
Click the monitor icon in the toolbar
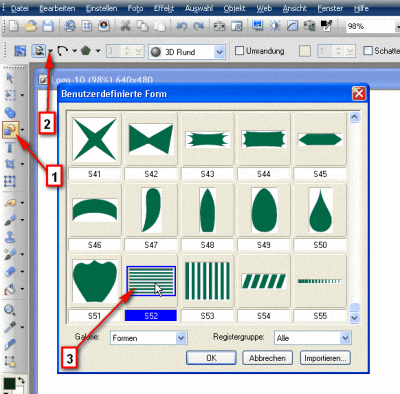click(257, 26)
